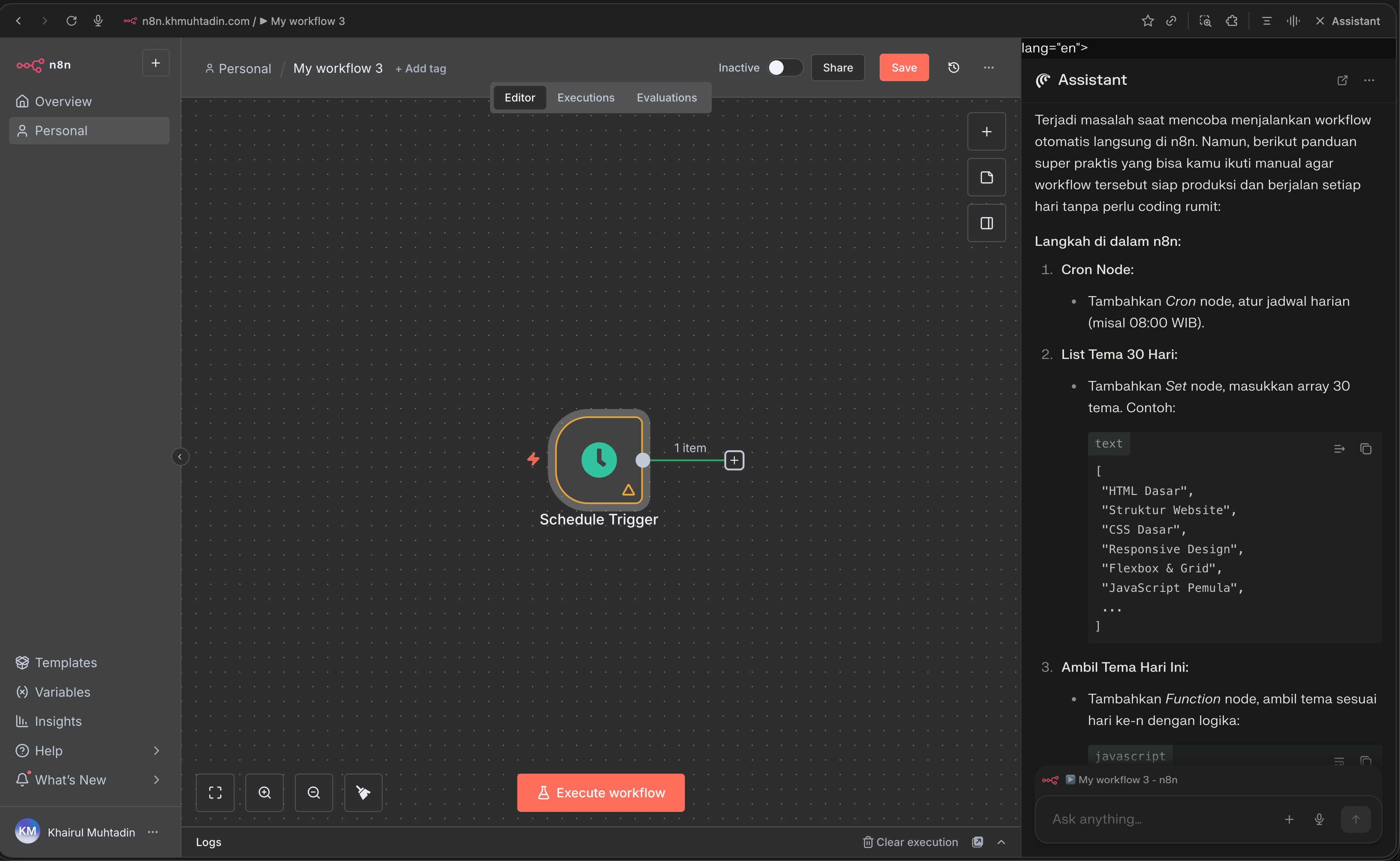Add a node with canvas plus button
The image size is (1400, 861).
pos(986,131)
